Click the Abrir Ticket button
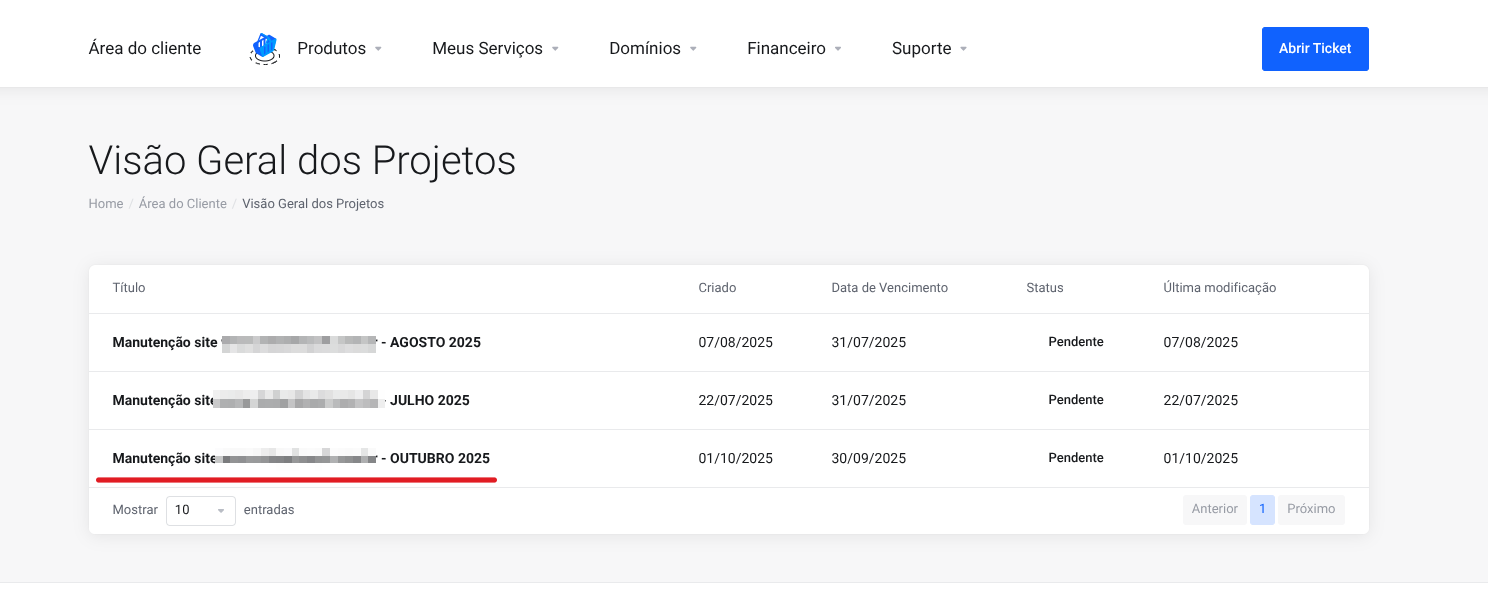Viewport: 1488px width, 590px height. tap(1314, 48)
